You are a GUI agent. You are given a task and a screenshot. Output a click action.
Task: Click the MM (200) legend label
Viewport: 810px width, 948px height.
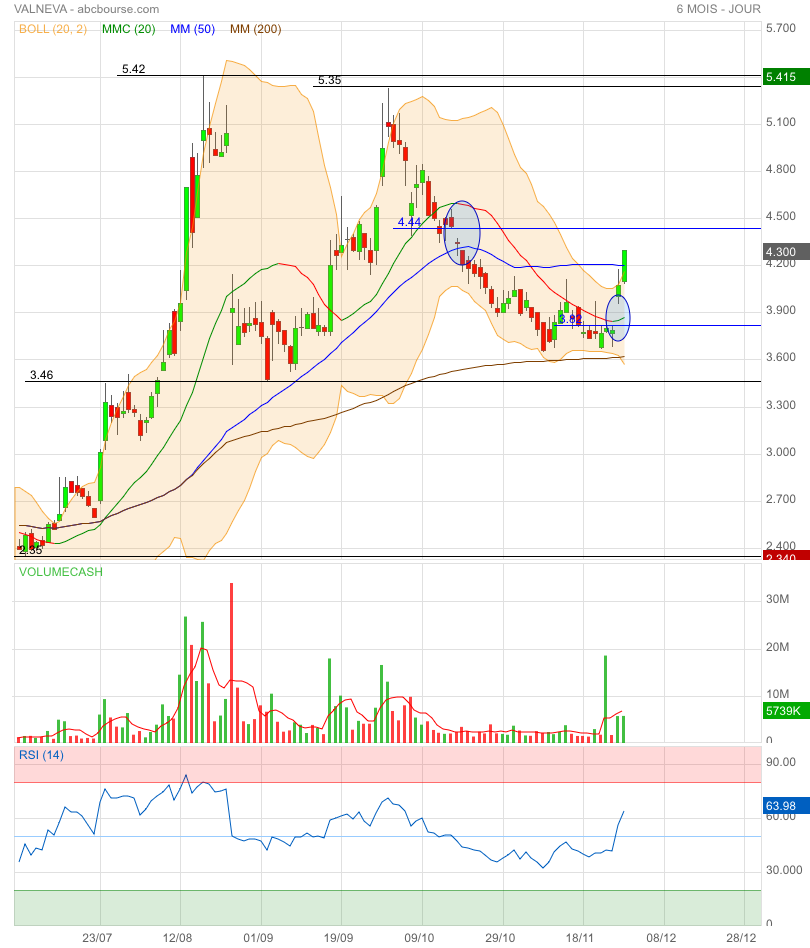pyautogui.click(x=255, y=29)
